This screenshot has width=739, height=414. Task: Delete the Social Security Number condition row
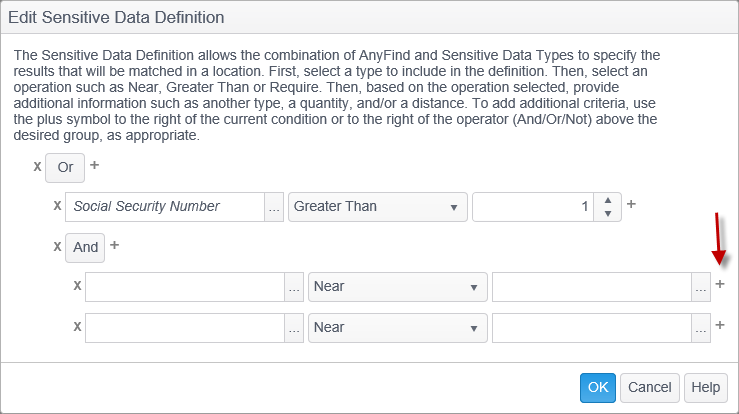57,206
